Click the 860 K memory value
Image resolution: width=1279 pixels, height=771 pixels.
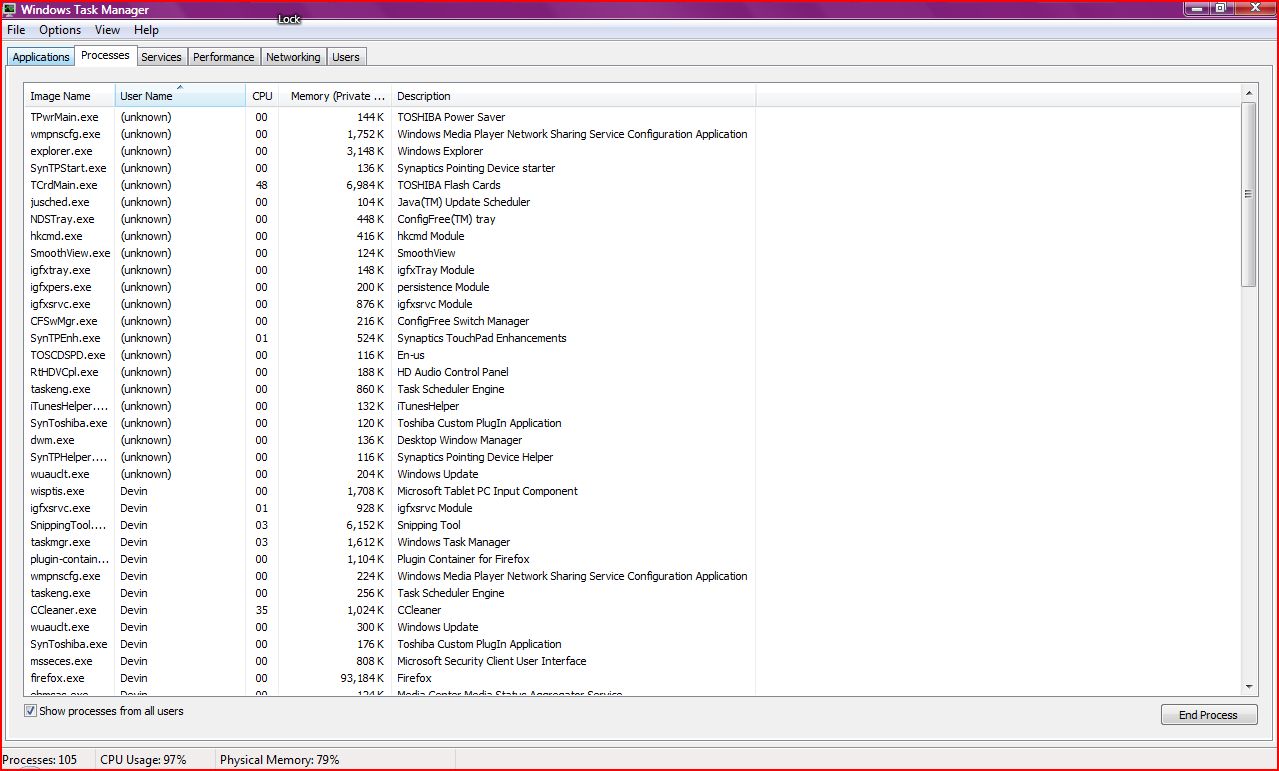pyautogui.click(x=370, y=389)
